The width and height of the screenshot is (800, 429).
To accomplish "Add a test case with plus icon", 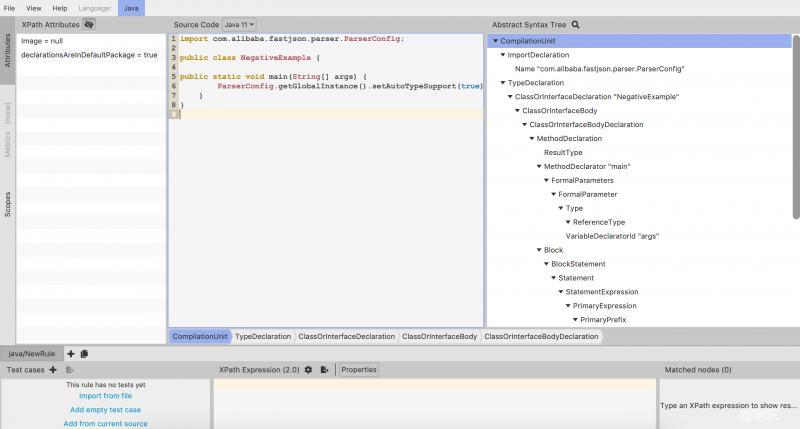I will (x=53, y=370).
